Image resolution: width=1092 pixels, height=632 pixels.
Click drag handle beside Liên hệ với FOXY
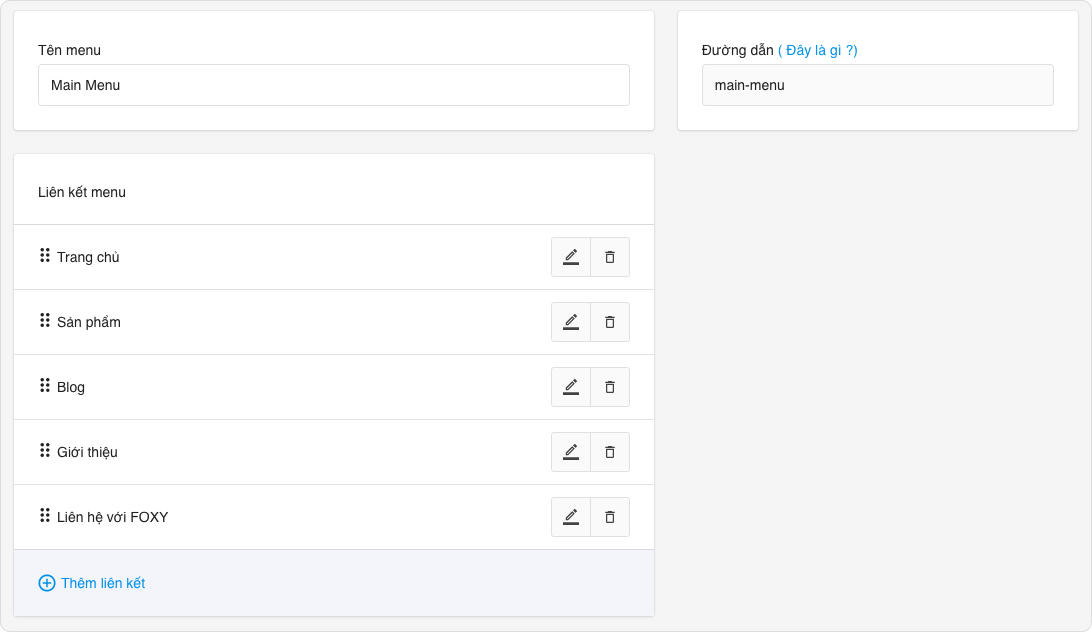click(45, 516)
